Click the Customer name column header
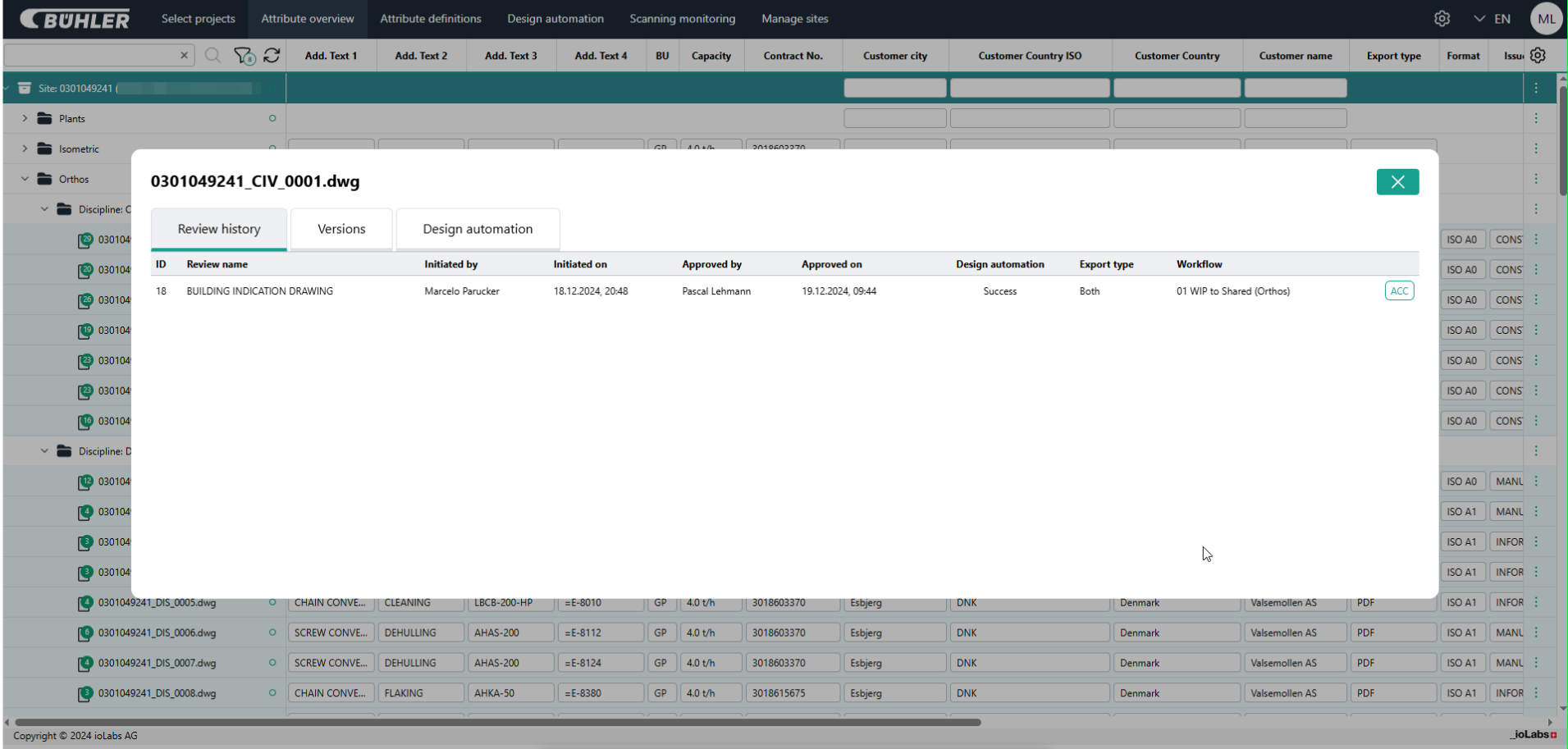The height and width of the screenshot is (749, 1568). [1296, 56]
